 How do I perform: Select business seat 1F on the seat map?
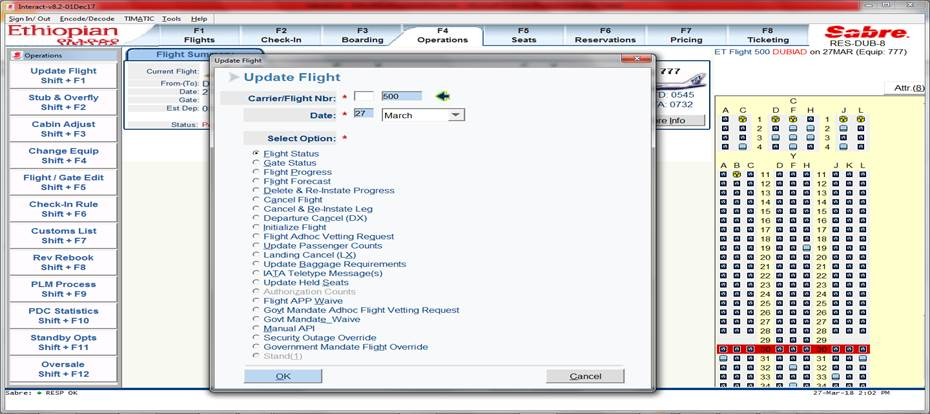click(793, 119)
